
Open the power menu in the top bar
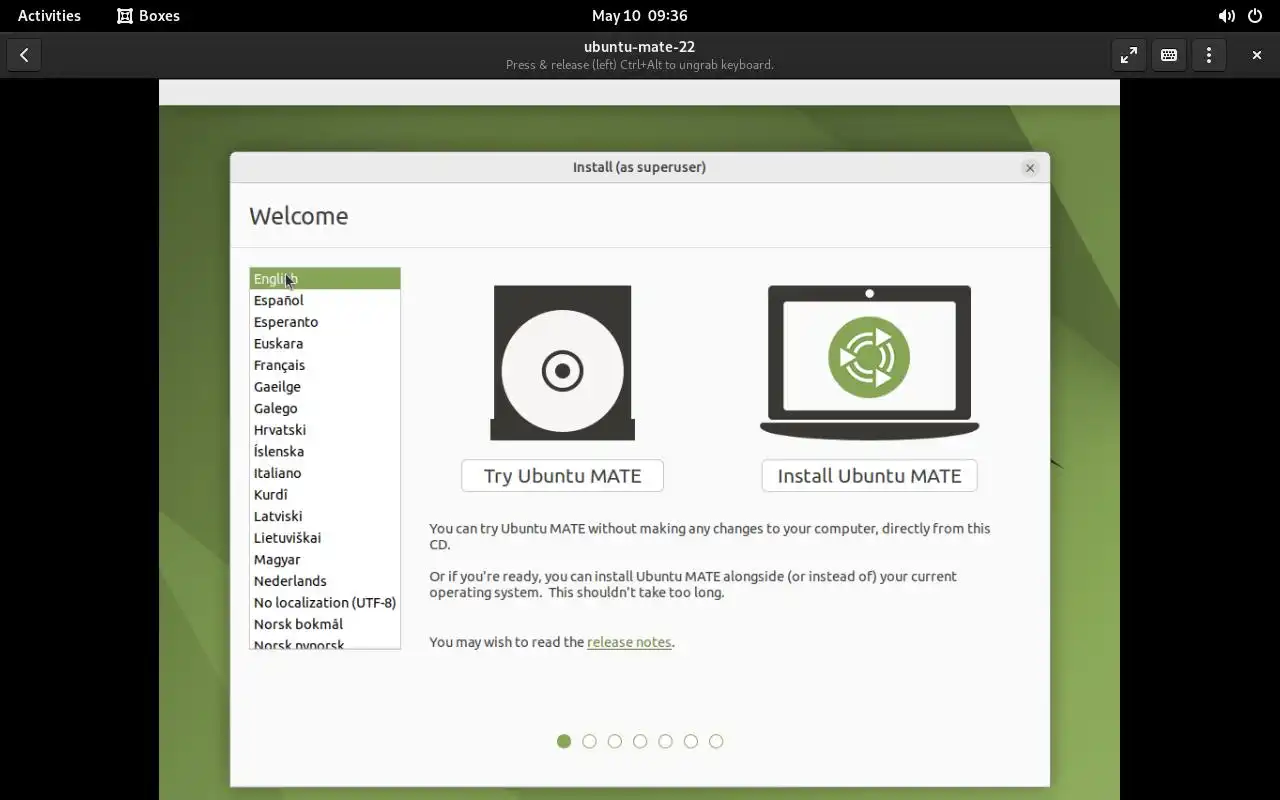[1255, 16]
